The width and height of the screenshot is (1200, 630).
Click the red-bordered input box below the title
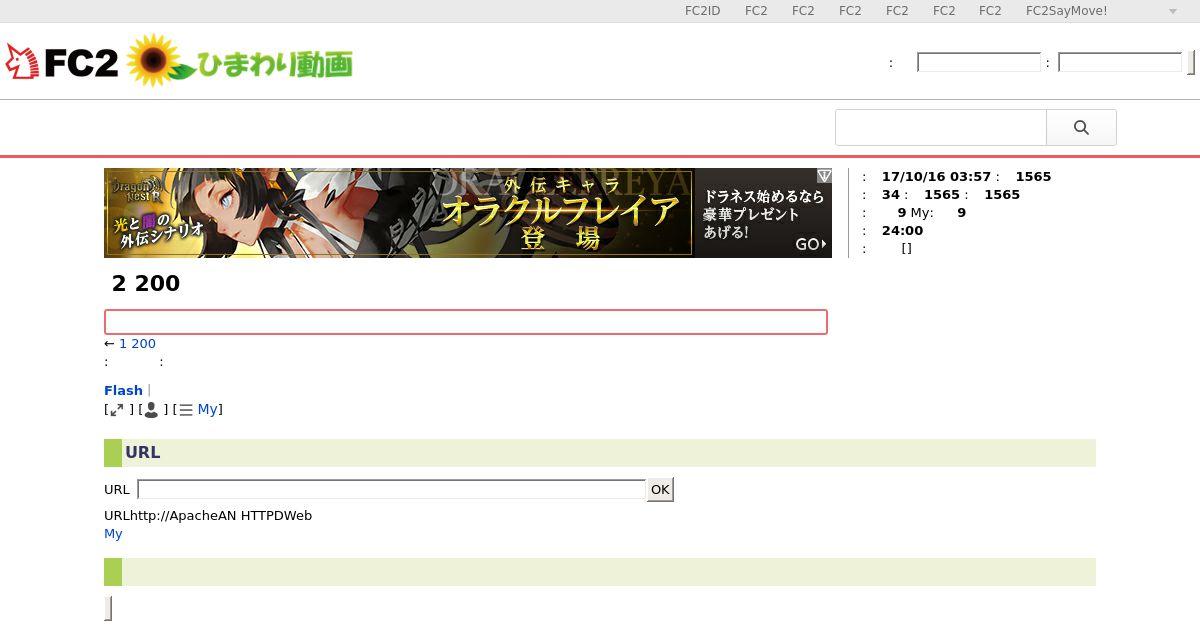coord(466,322)
